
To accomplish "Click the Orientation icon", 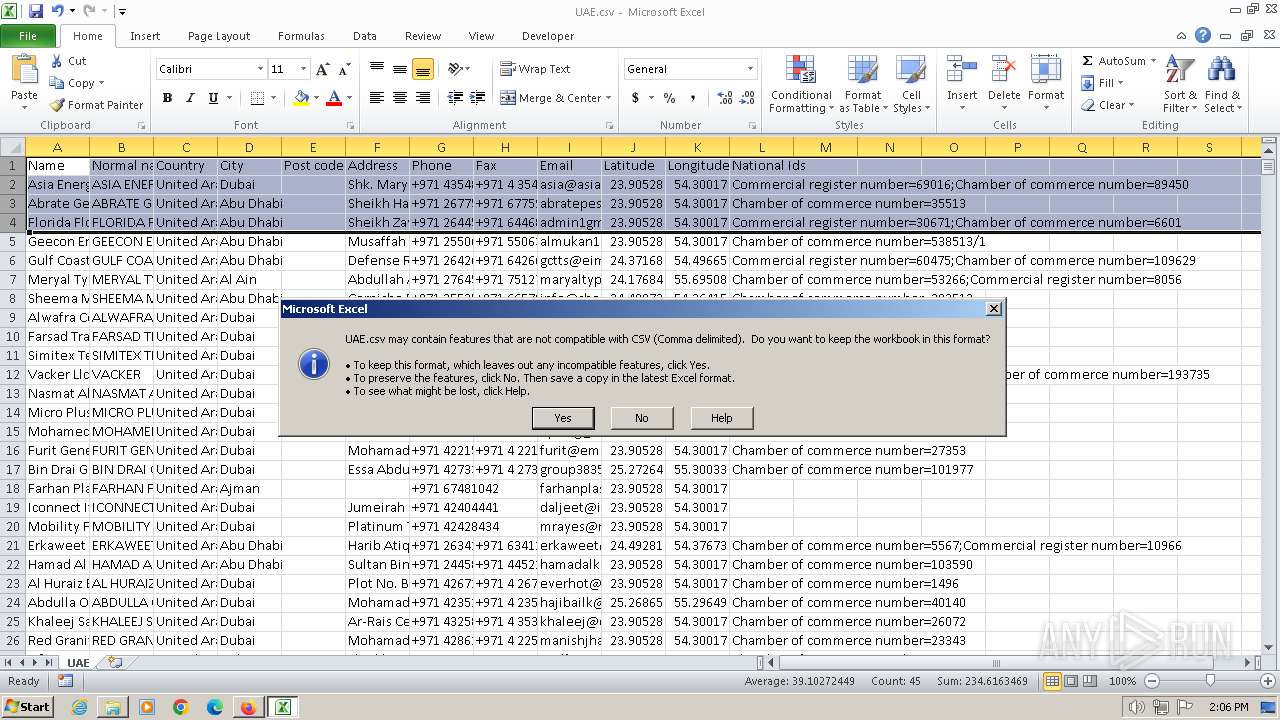I will pos(455,69).
